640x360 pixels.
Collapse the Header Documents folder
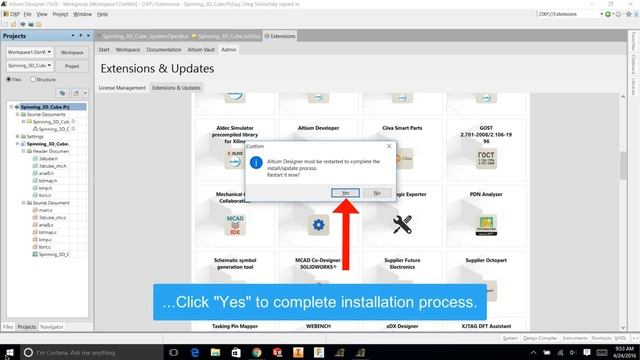tap(24, 151)
